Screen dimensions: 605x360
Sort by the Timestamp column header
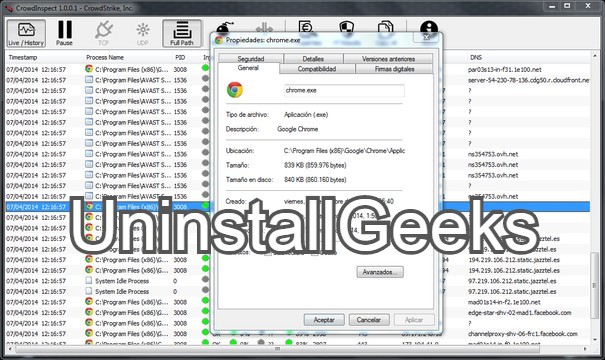(23, 57)
